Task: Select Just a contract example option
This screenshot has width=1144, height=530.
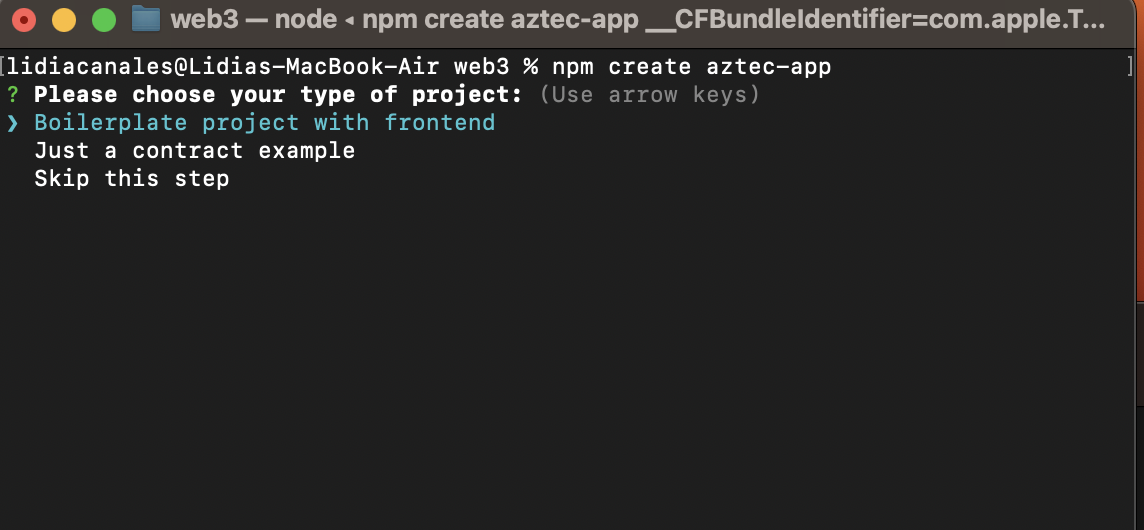Action: tap(195, 151)
